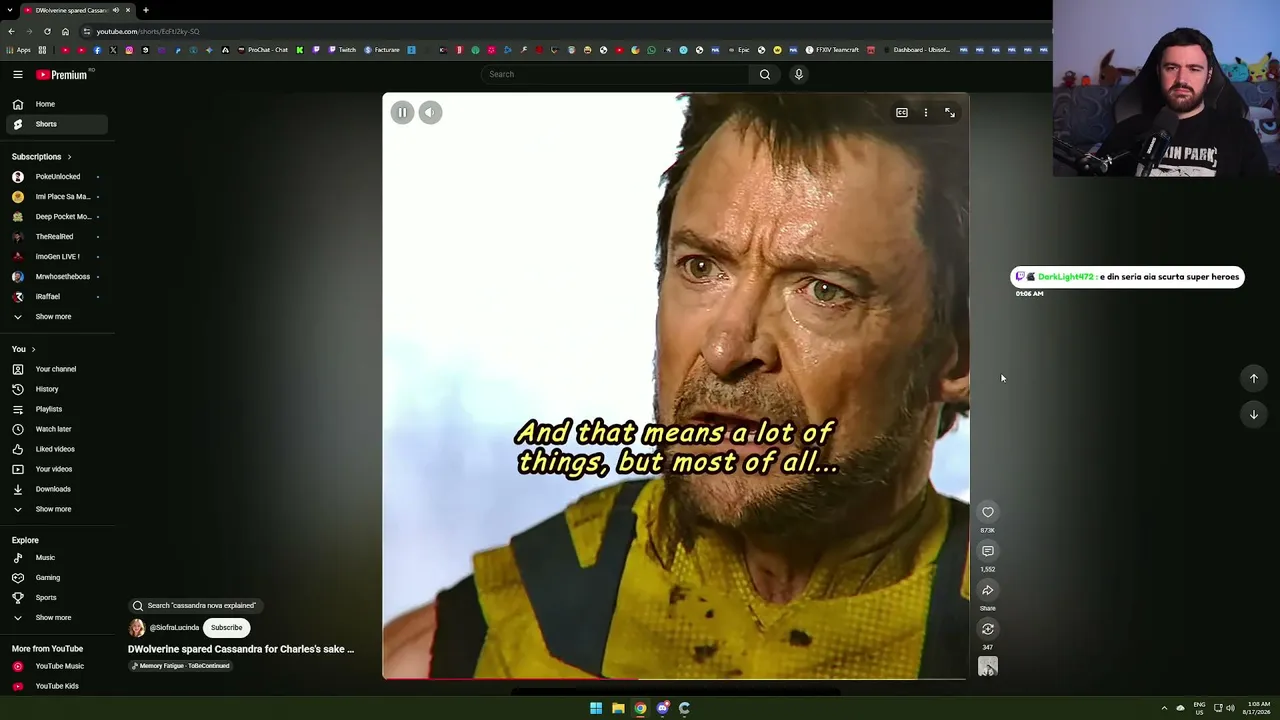Open YouTube Music from the sidebar

coord(56,666)
